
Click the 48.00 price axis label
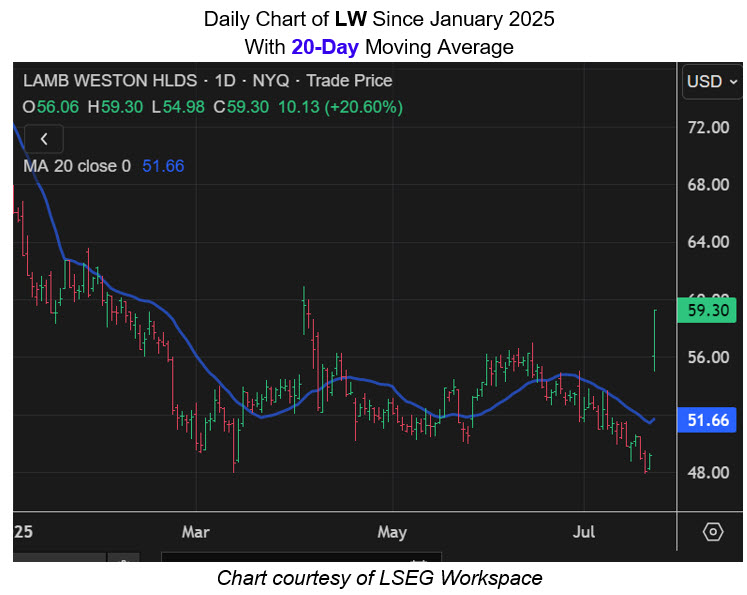(x=709, y=472)
